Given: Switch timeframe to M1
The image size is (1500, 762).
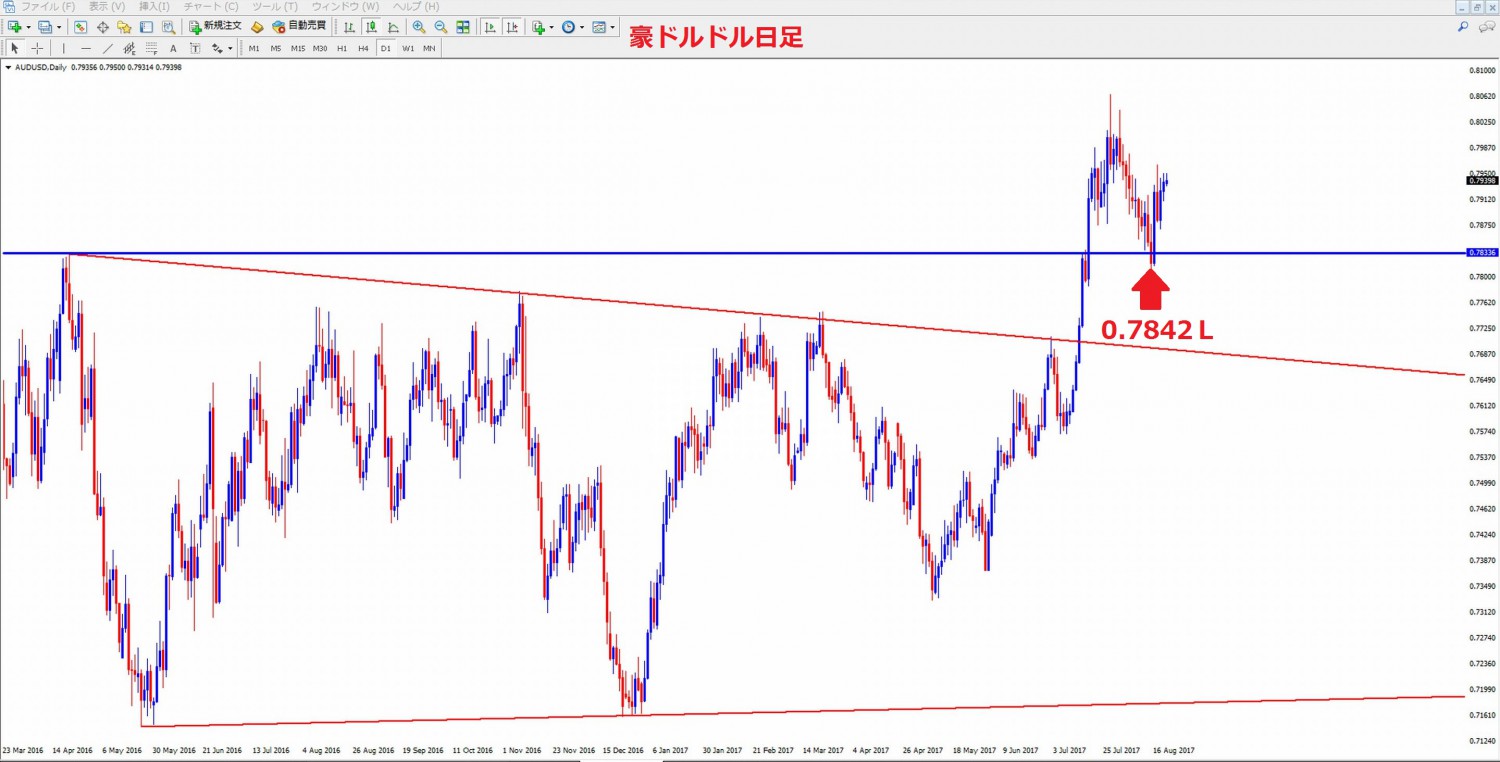Looking at the screenshot, I should point(254,48).
